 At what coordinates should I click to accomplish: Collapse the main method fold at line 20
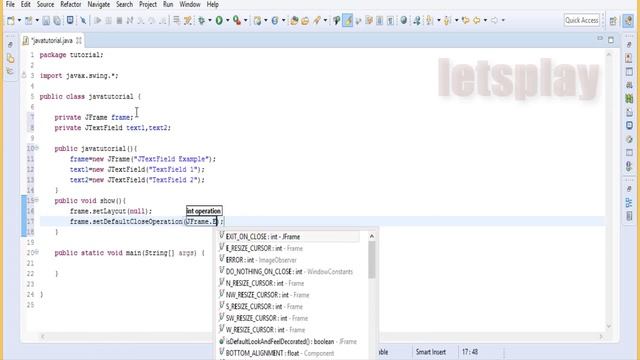(36, 252)
